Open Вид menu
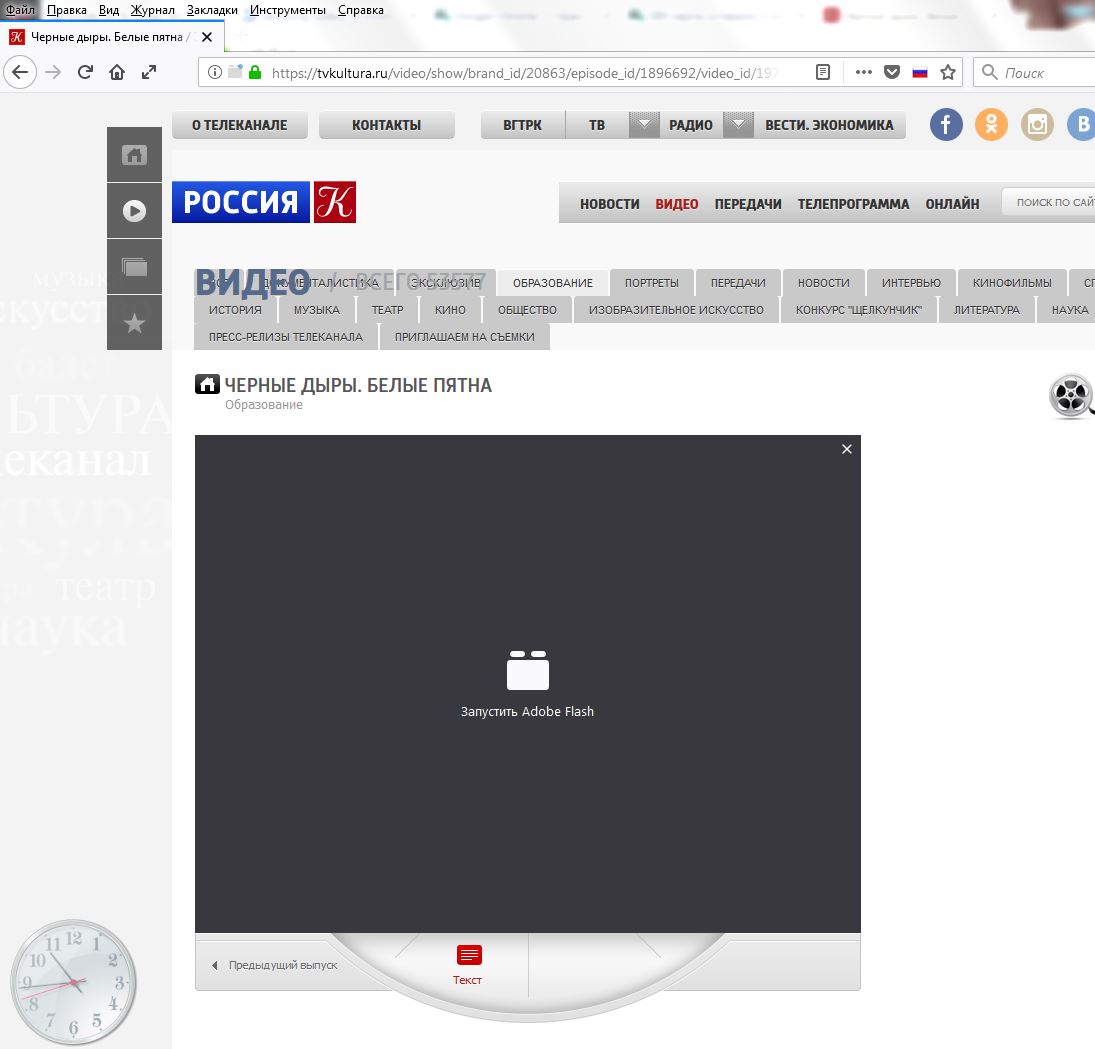The image size is (1095, 1049). point(108,10)
